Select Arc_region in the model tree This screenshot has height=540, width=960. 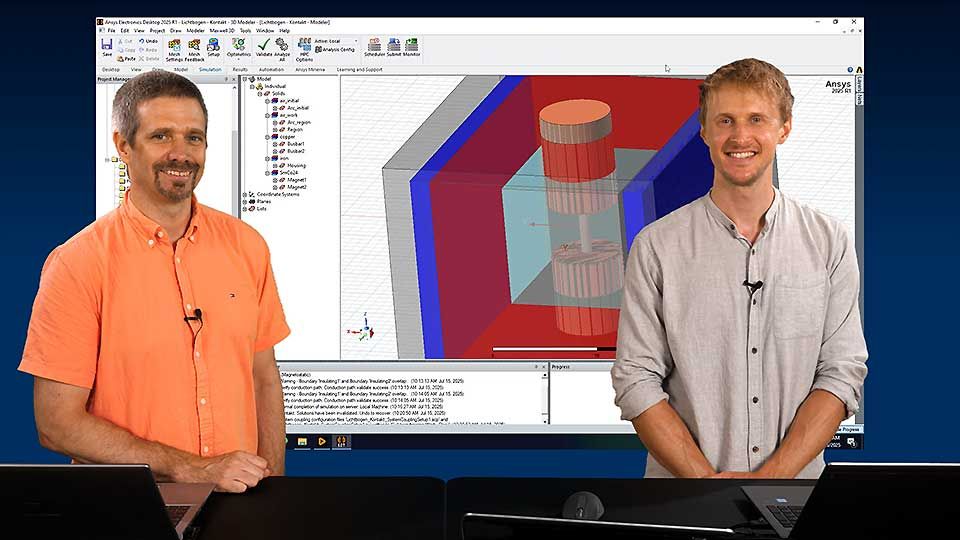point(299,122)
